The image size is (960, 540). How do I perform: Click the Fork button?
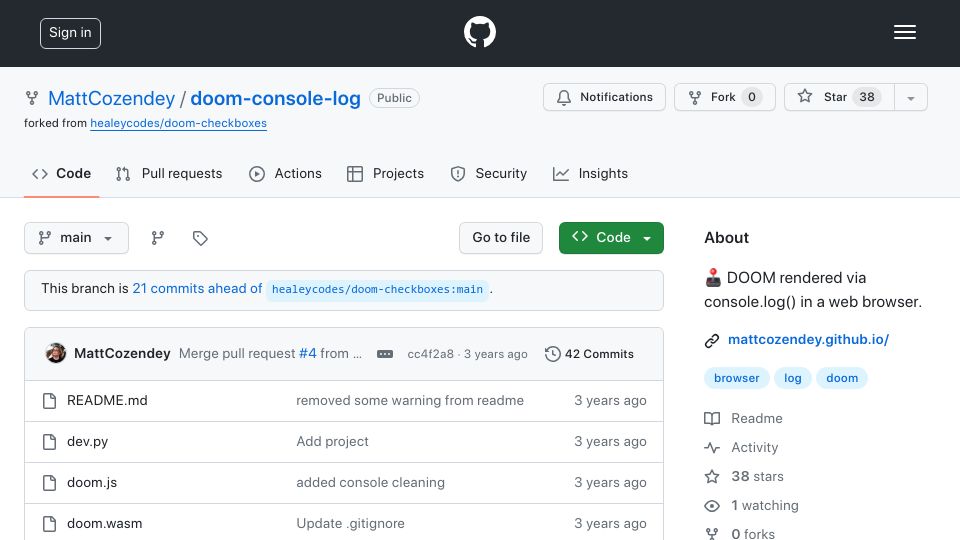(x=725, y=97)
